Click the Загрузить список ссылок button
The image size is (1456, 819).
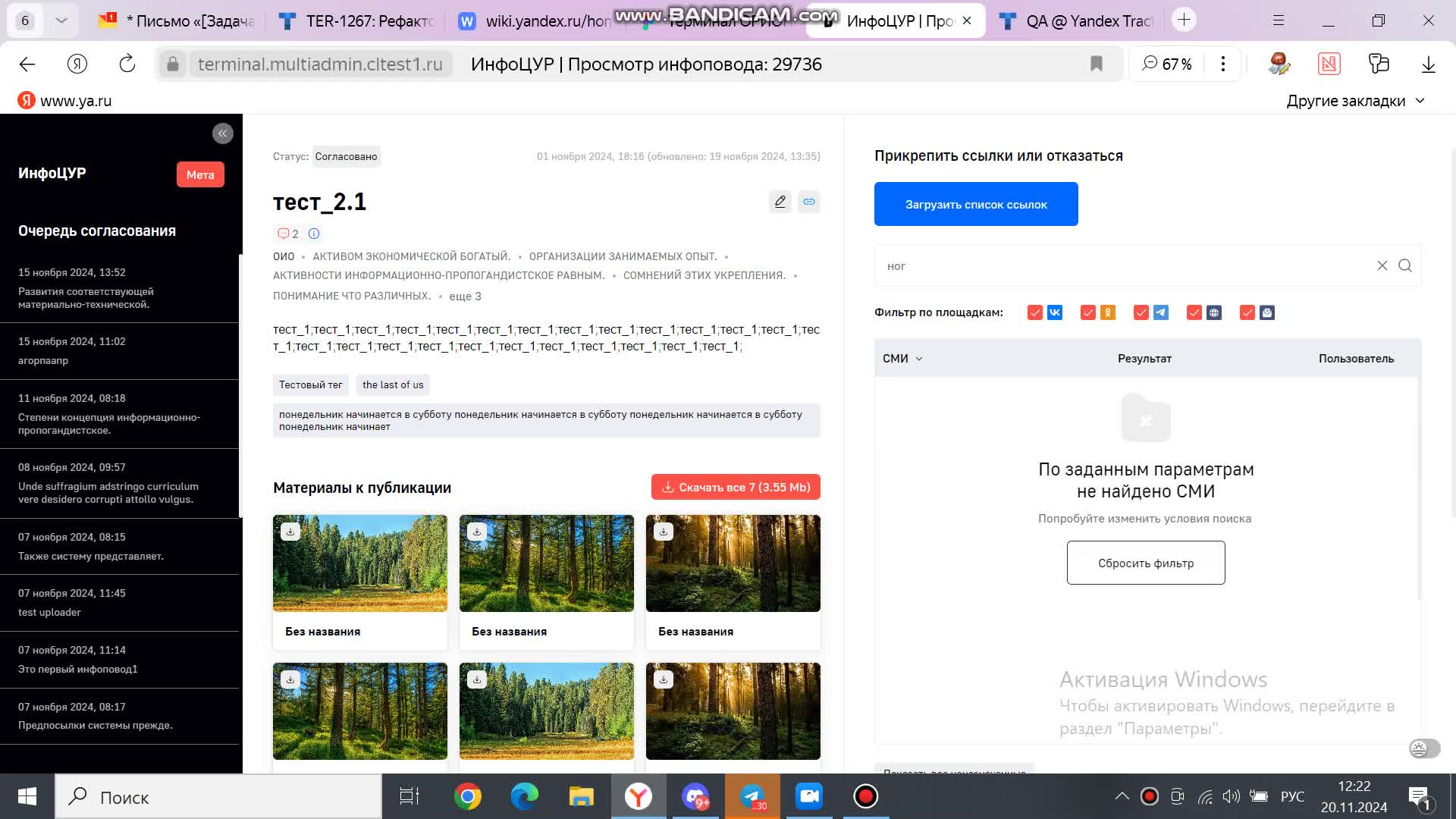975,204
